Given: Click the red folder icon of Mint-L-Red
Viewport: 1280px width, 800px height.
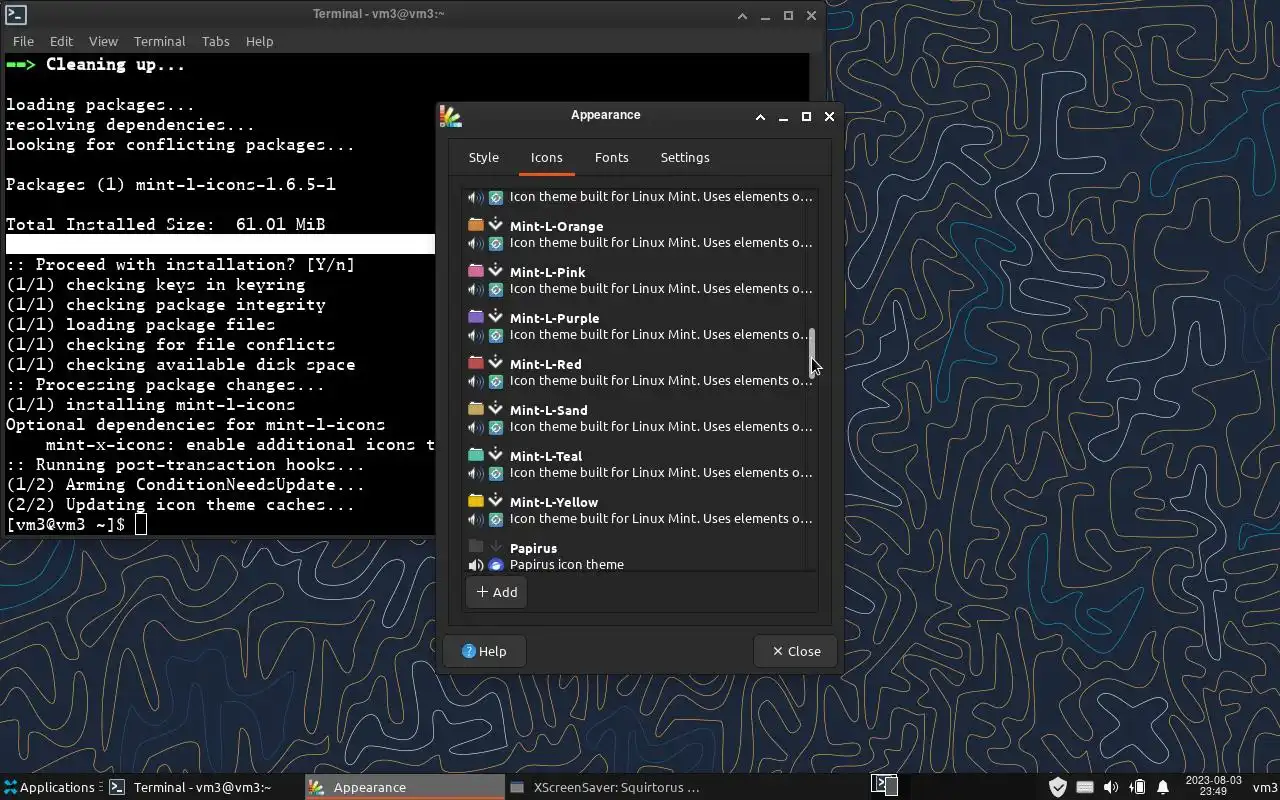Looking at the screenshot, I should [x=476, y=363].
